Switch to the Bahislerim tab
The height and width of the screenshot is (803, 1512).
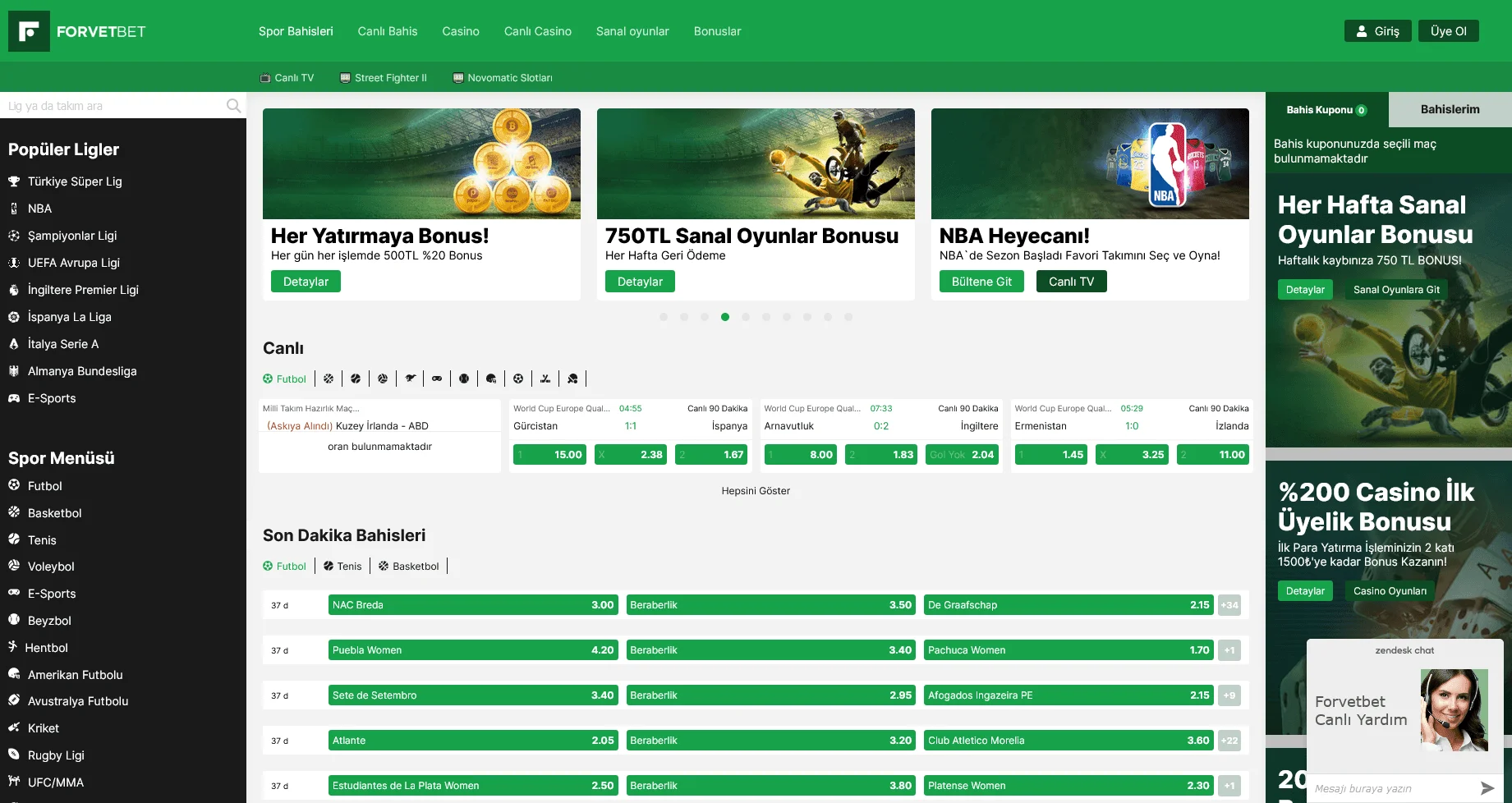1450,109
